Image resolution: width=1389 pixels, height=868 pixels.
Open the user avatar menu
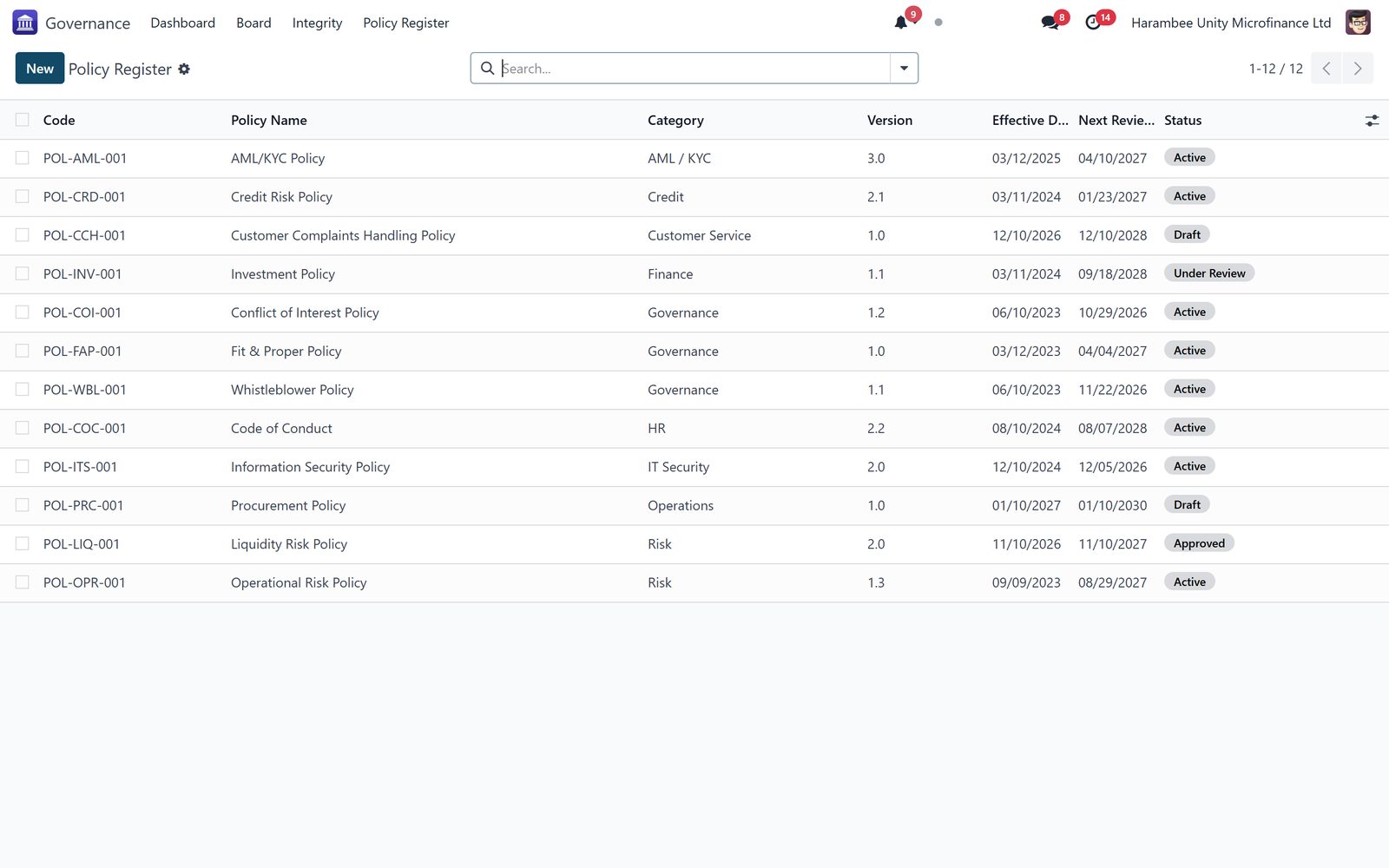[x=1358, y=23]
